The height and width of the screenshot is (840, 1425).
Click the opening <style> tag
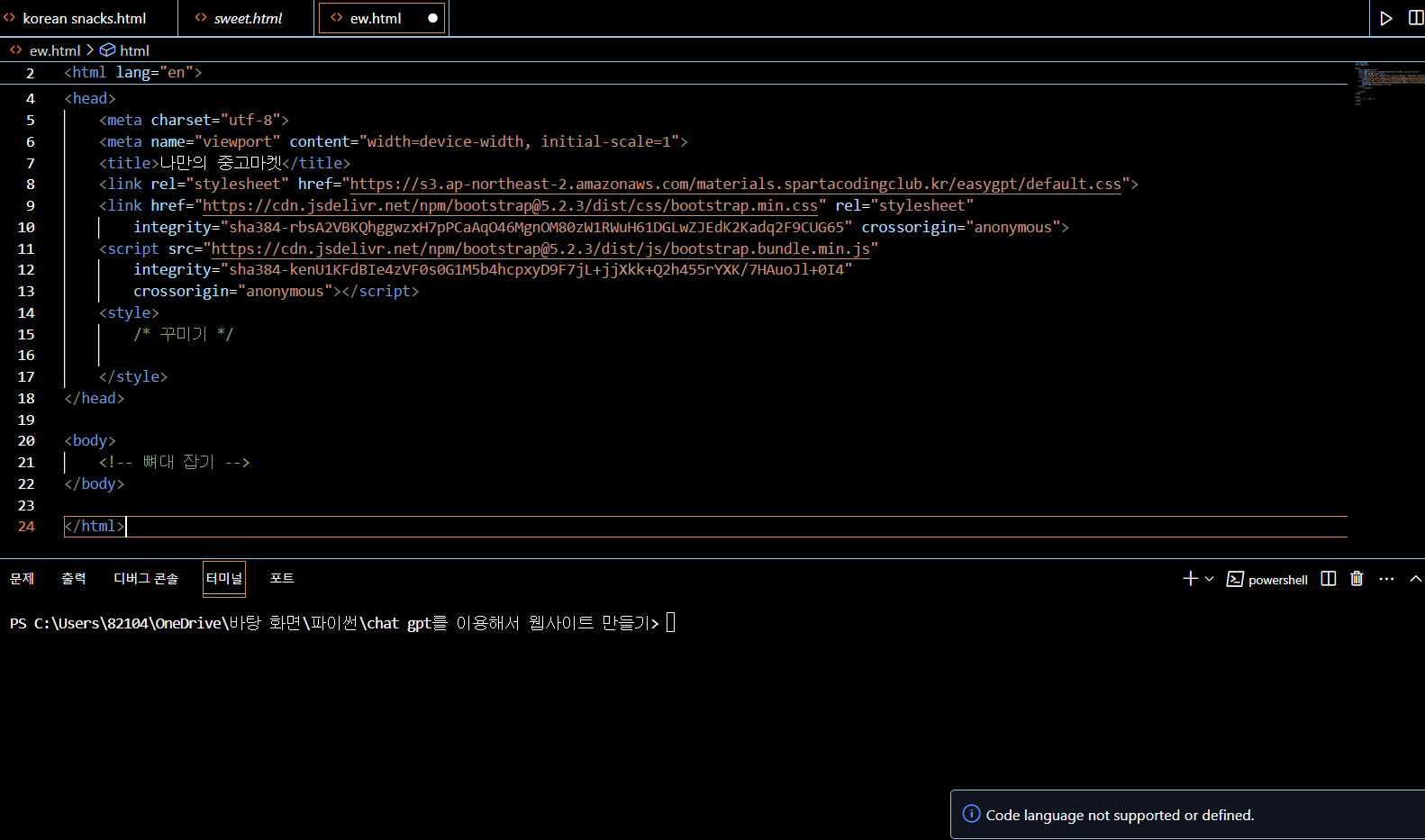click(129, 313)
